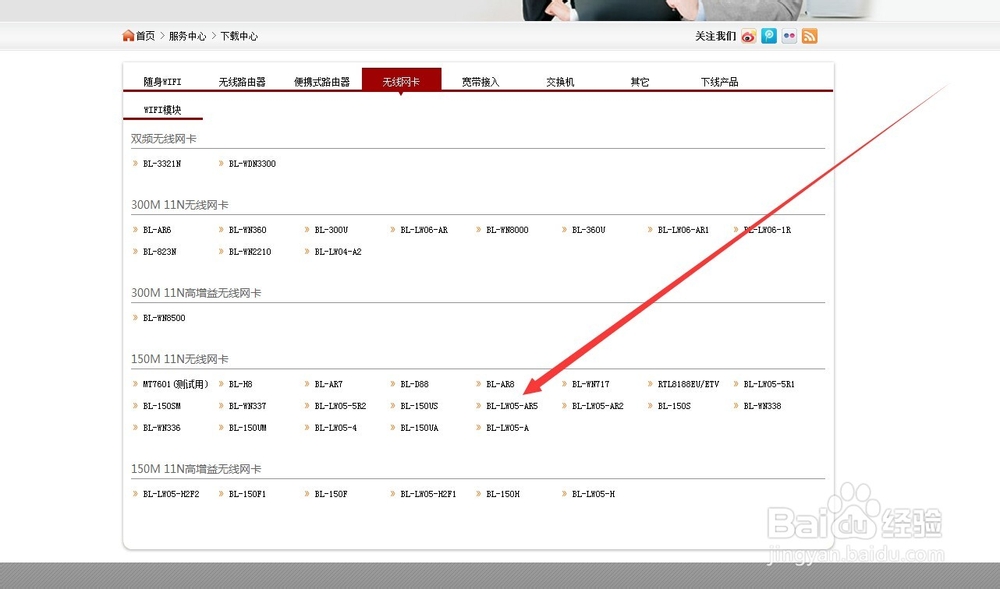1000x589 pixels.
Task: Open the blue P social icon
Action: (769, 36)
